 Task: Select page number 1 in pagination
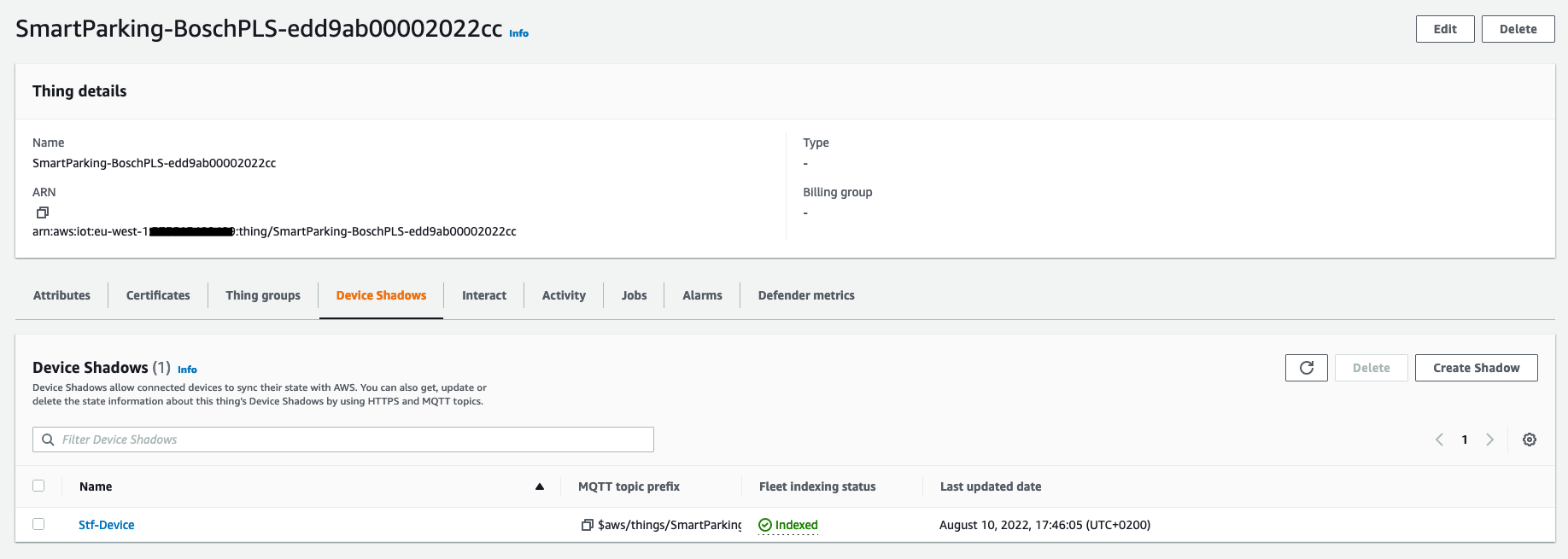coord(1465,440)
